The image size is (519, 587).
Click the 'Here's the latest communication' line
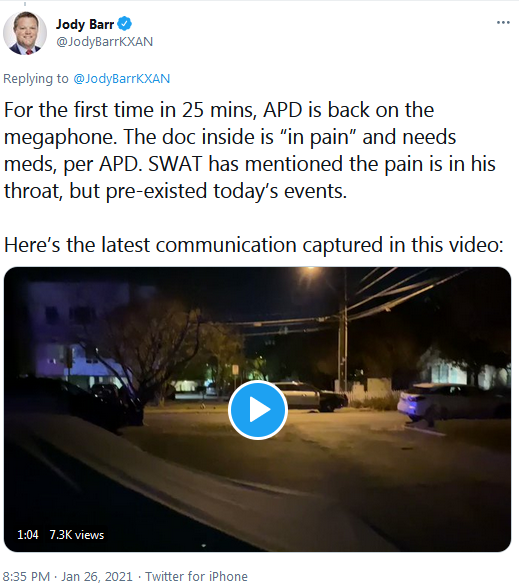coord(254,245)
